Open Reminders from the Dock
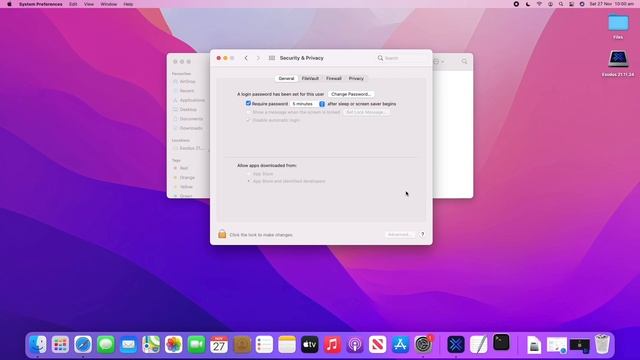Image resolution: width=640 pixels, height=360 pixels. tap(264, 344)
